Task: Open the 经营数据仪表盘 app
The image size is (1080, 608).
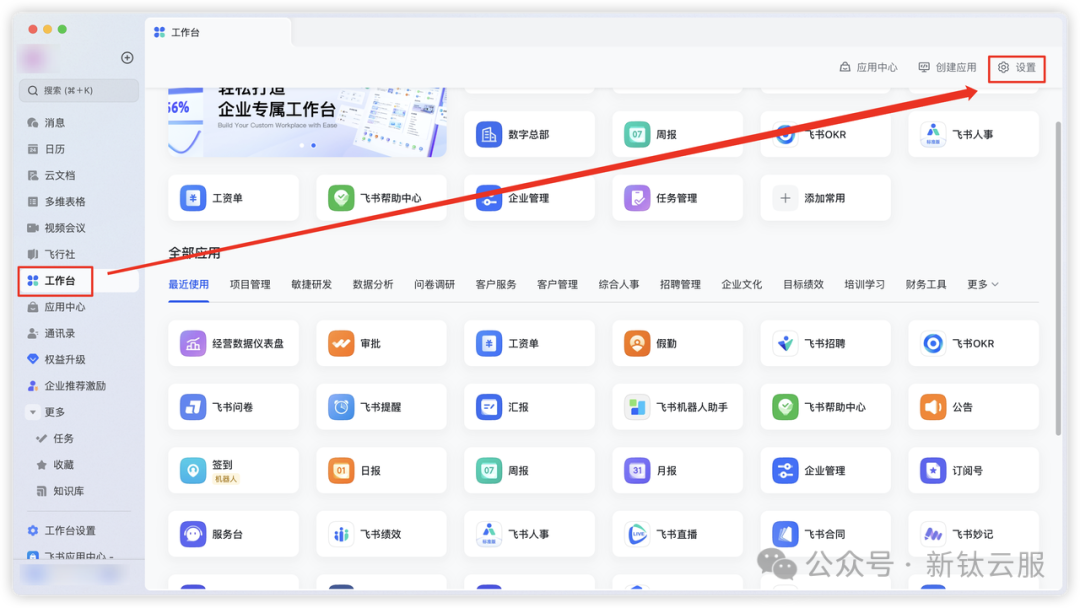Action: tap(233, 344)
